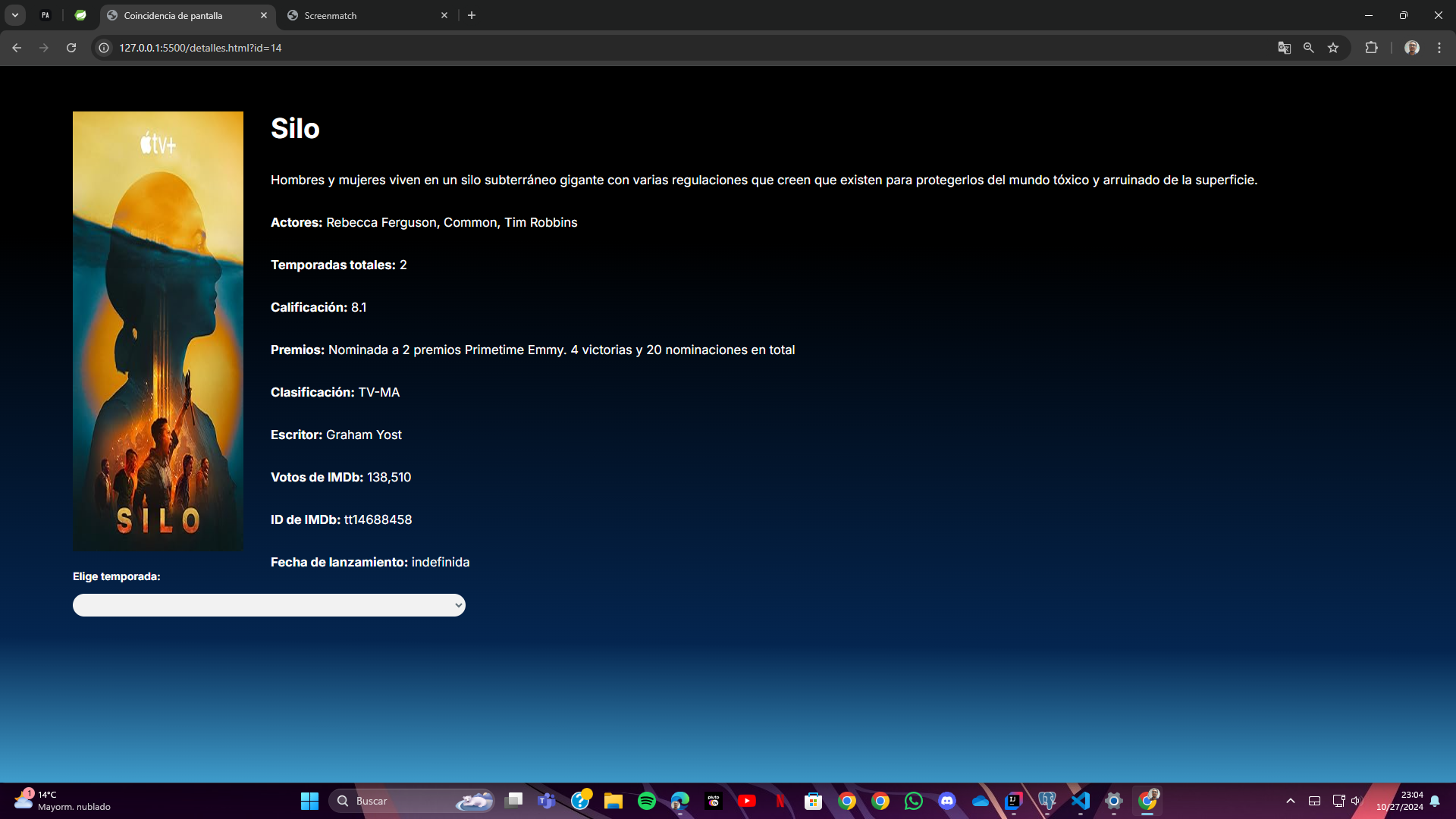Open Discord from the taskbar

pos(947,801)
